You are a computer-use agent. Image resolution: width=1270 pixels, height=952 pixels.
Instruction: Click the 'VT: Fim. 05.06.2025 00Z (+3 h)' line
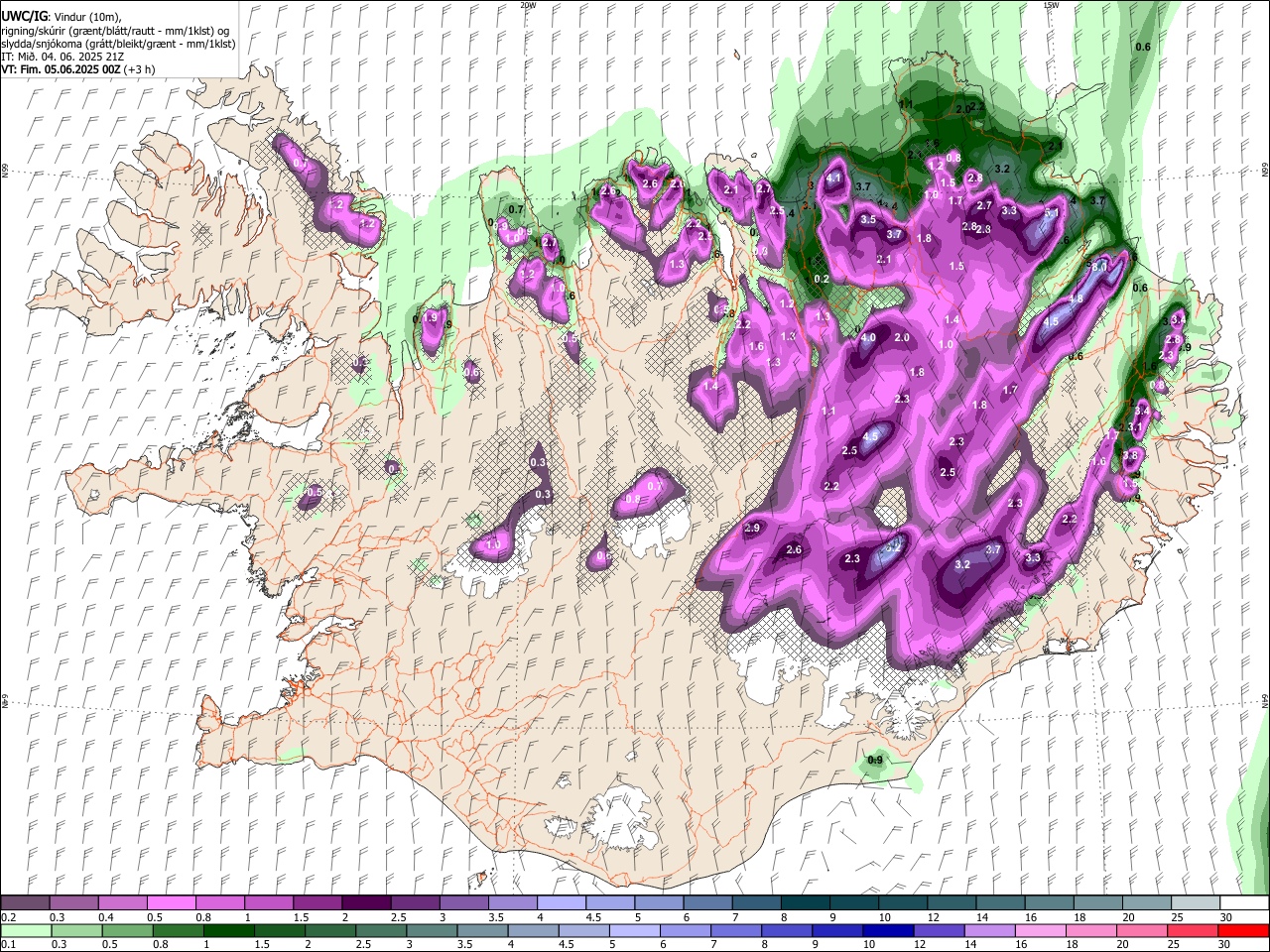pos(77,69)
